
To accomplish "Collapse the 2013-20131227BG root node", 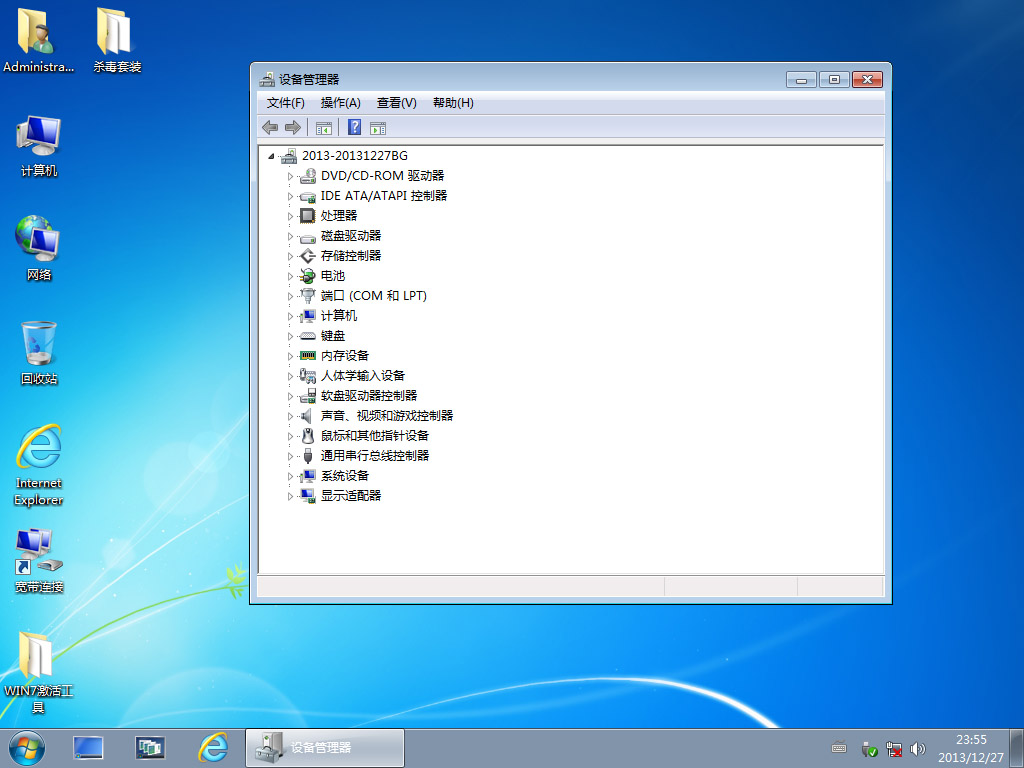I will (271, 156).
